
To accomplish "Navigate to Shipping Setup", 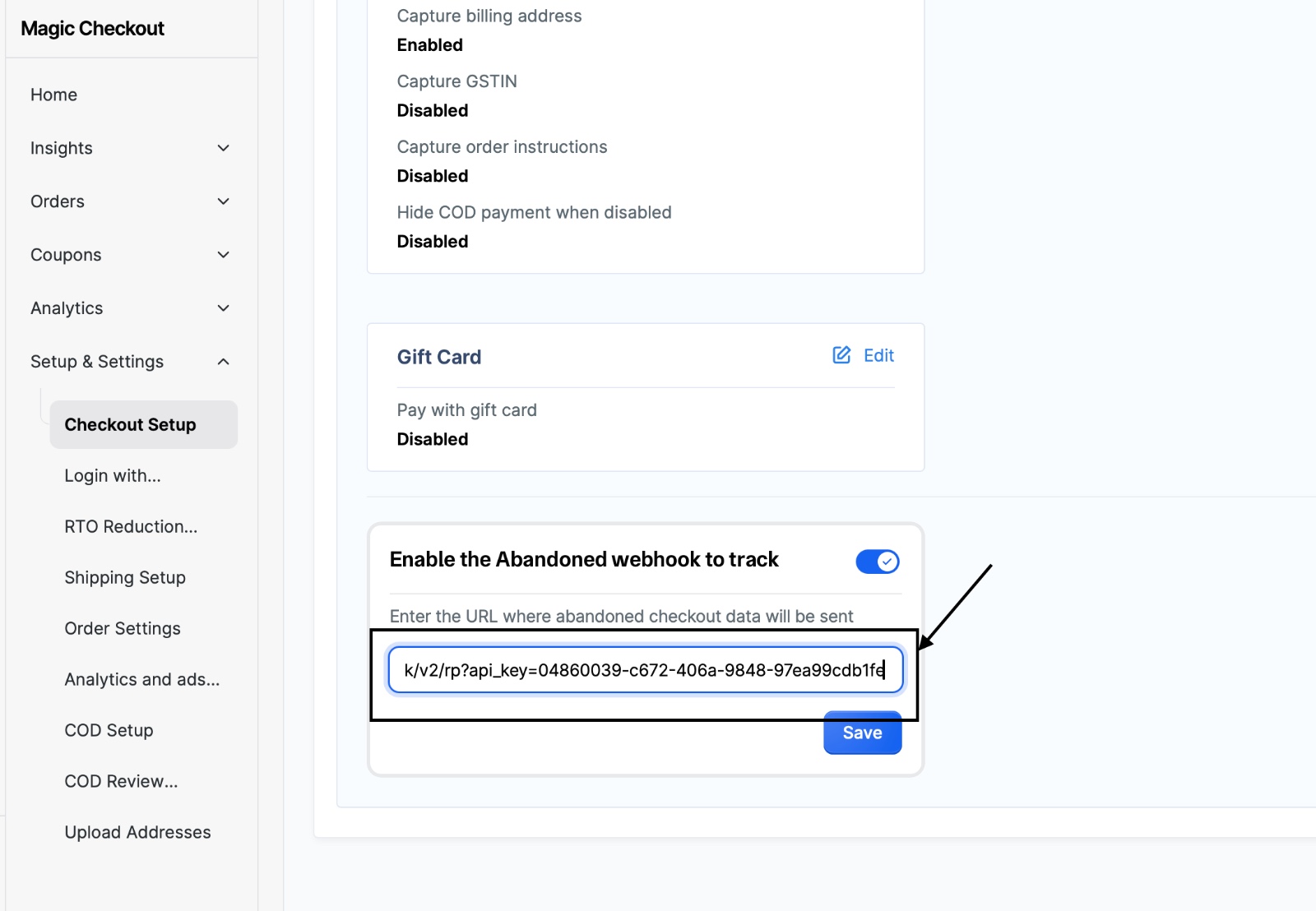I will pyautogui.click(x=125, y=578).
